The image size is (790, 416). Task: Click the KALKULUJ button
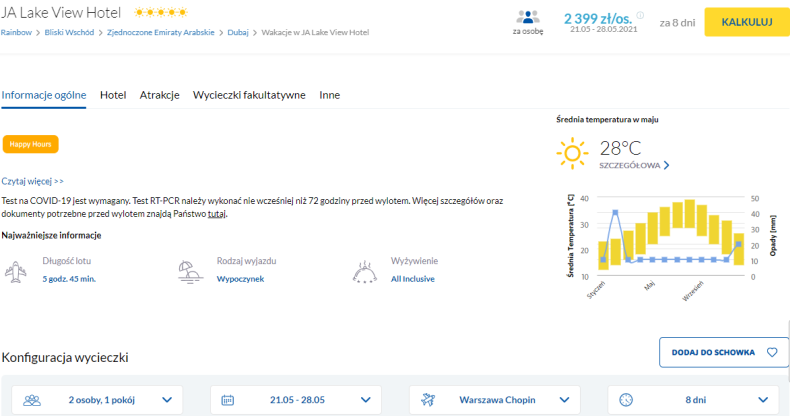pos(747,22)
